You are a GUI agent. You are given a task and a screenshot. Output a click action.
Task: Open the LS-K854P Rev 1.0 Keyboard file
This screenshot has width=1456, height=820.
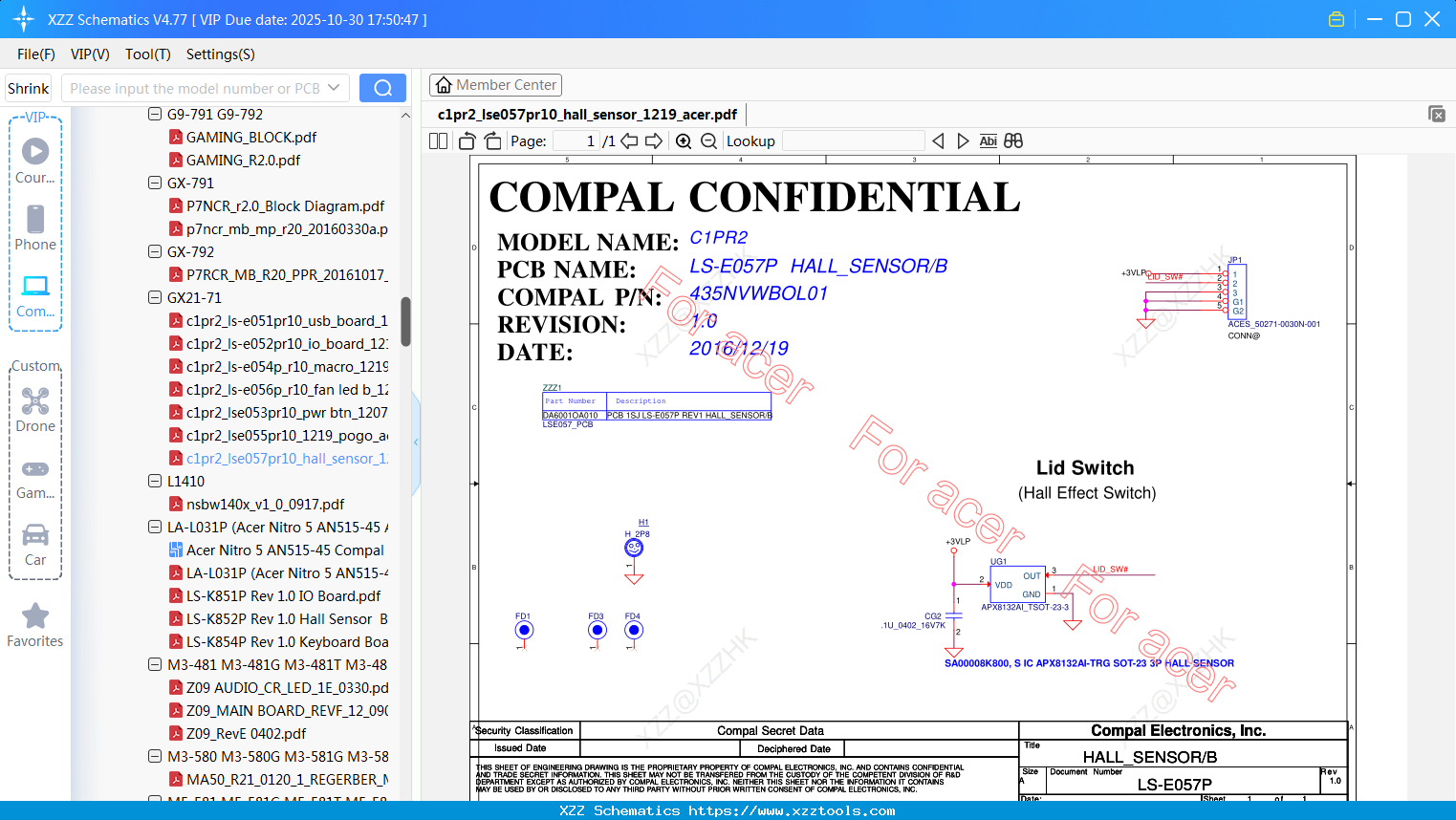point(287,641)
